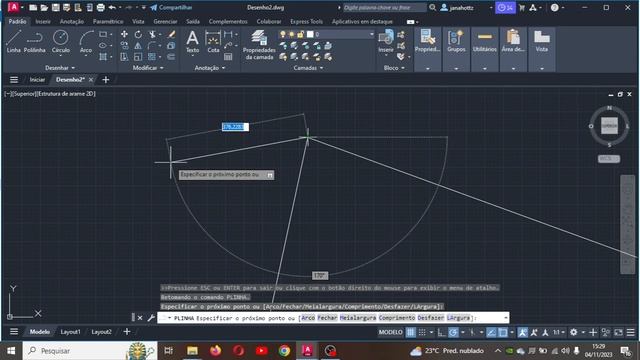Screen dimensions: 640x360
Task: Click the Hatch tool icon
Action: click(103, 57)
